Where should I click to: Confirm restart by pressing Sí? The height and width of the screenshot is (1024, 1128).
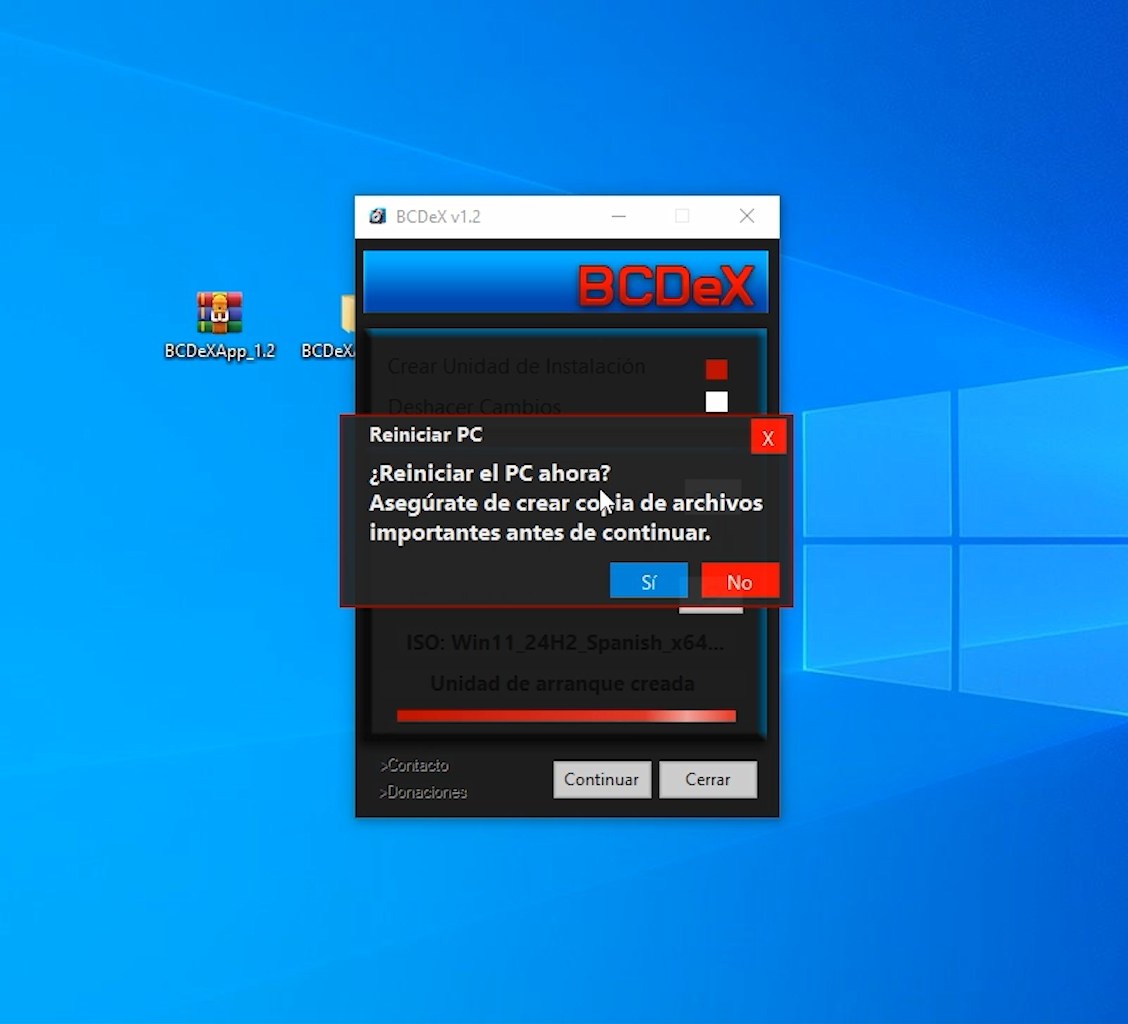pyautogui.click(x=648, y=582)
